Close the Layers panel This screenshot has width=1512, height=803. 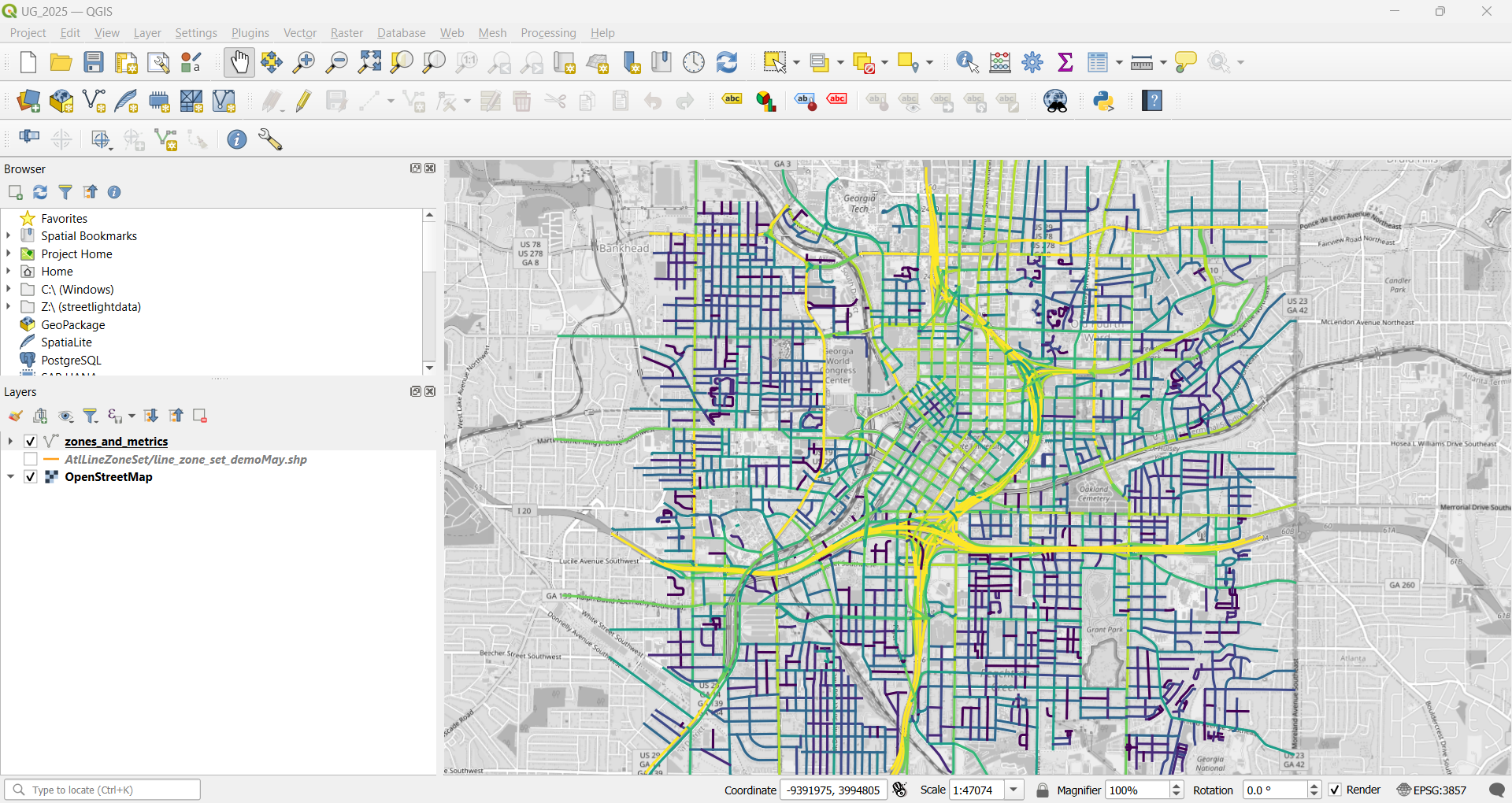(x=430, y=391)
